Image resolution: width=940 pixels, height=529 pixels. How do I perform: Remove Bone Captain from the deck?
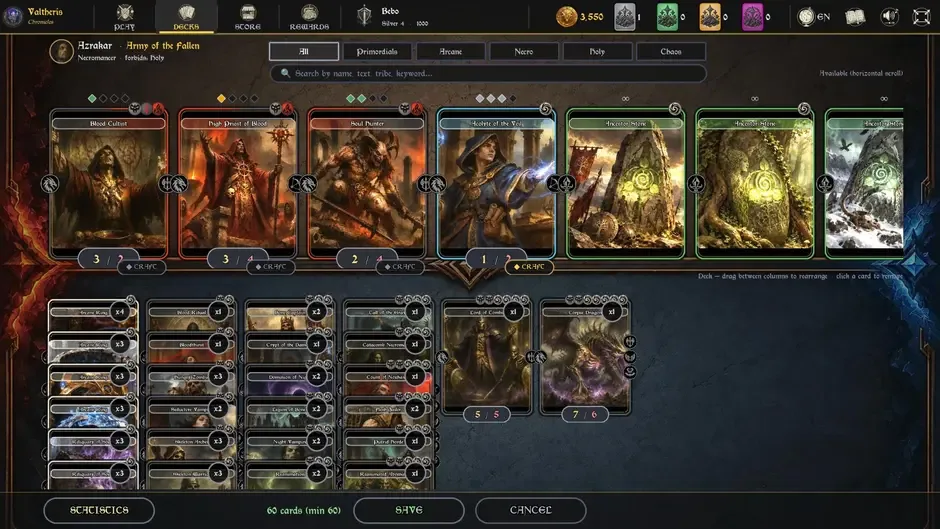point(289,314)
